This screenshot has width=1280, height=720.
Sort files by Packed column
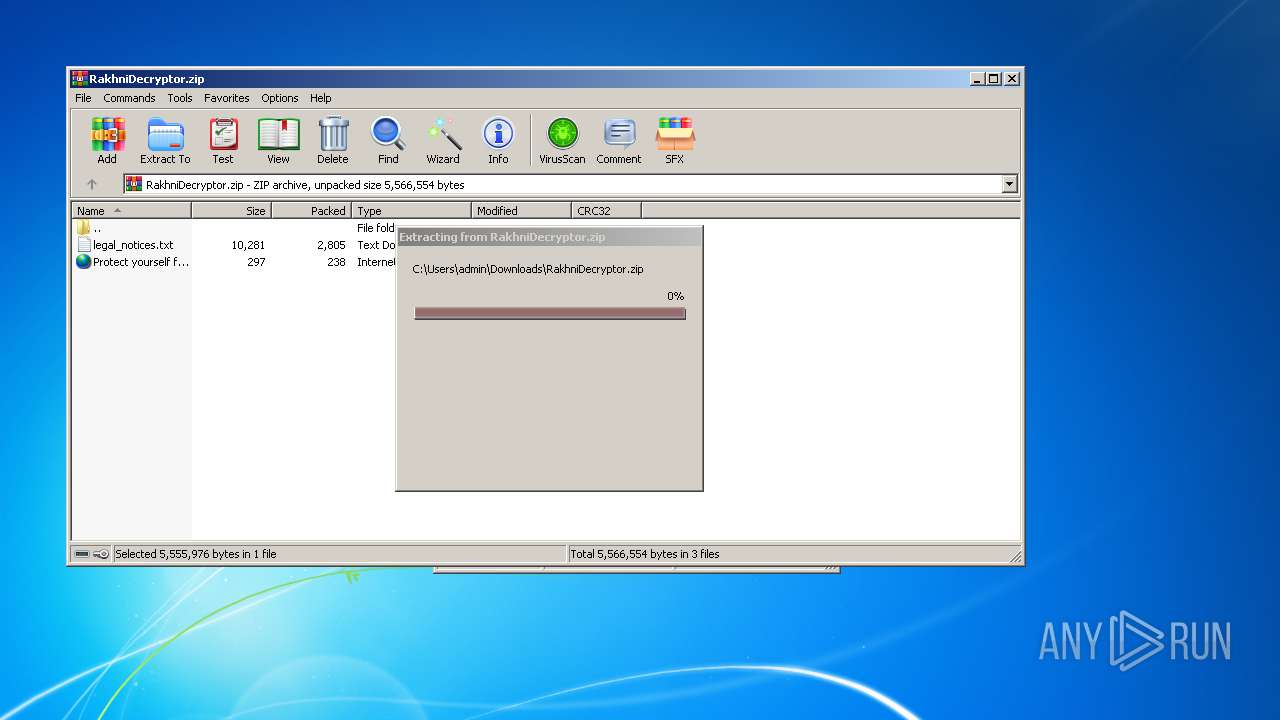coord(311,210)
